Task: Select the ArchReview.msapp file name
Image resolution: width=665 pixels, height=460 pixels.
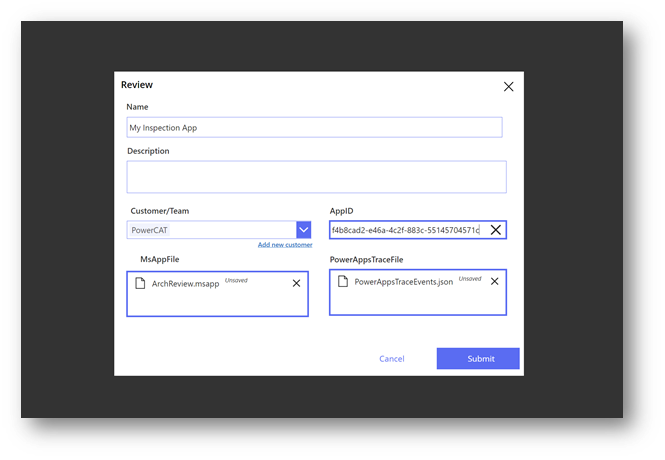Action: [185, 284]
